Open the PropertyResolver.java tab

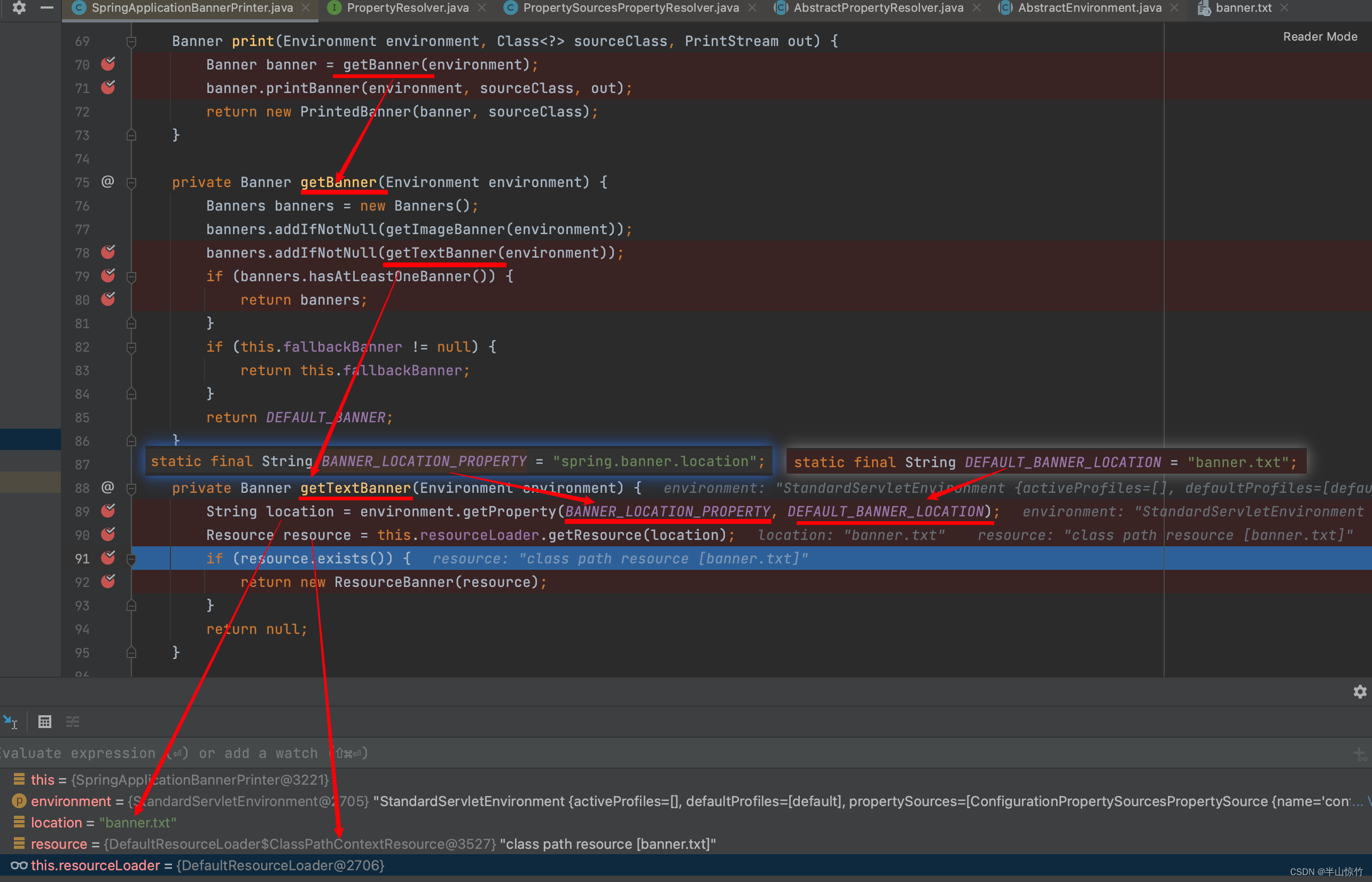pyautogui.click(x=408, y=8)
